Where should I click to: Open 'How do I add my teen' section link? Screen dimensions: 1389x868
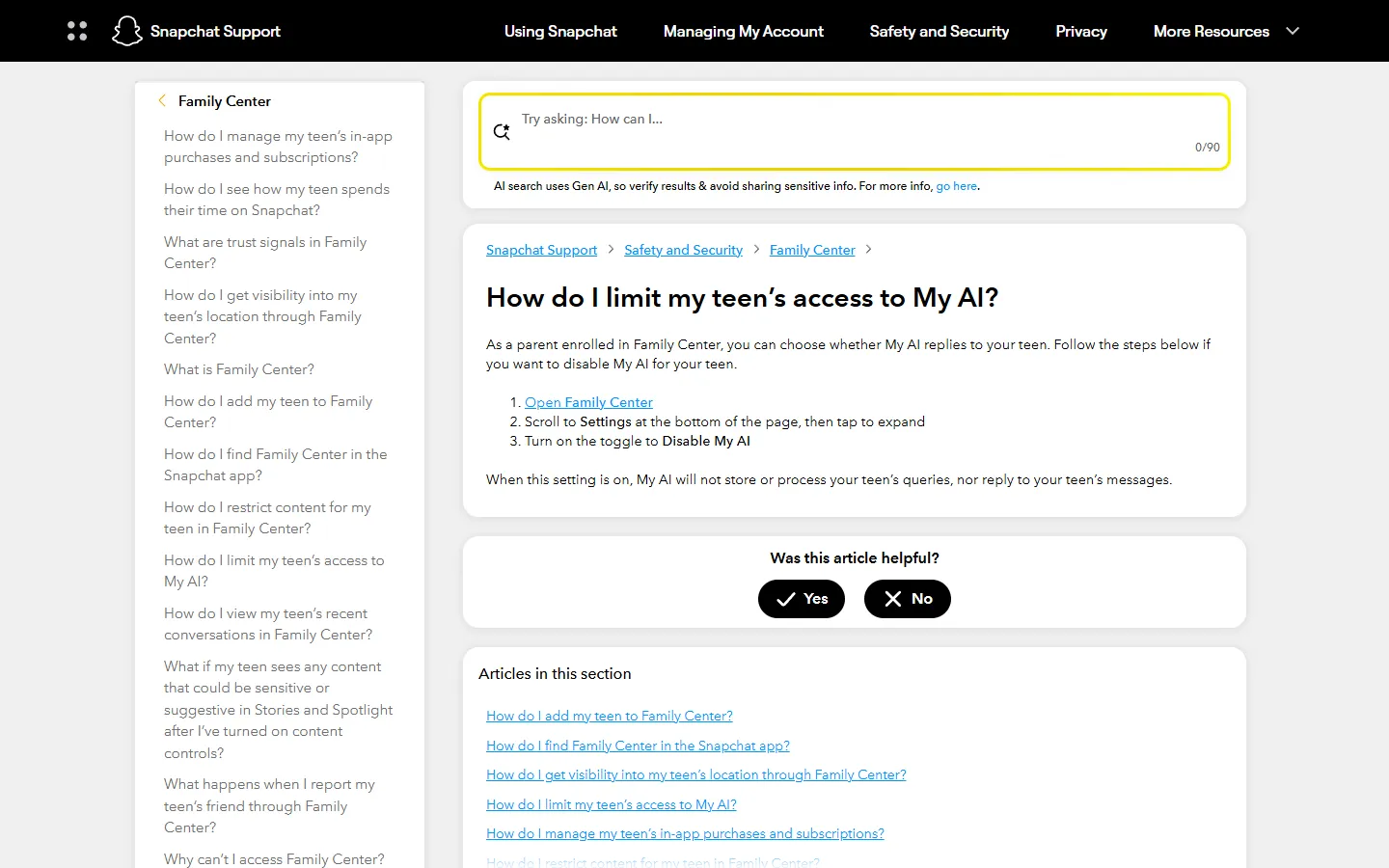click(610, 716)
